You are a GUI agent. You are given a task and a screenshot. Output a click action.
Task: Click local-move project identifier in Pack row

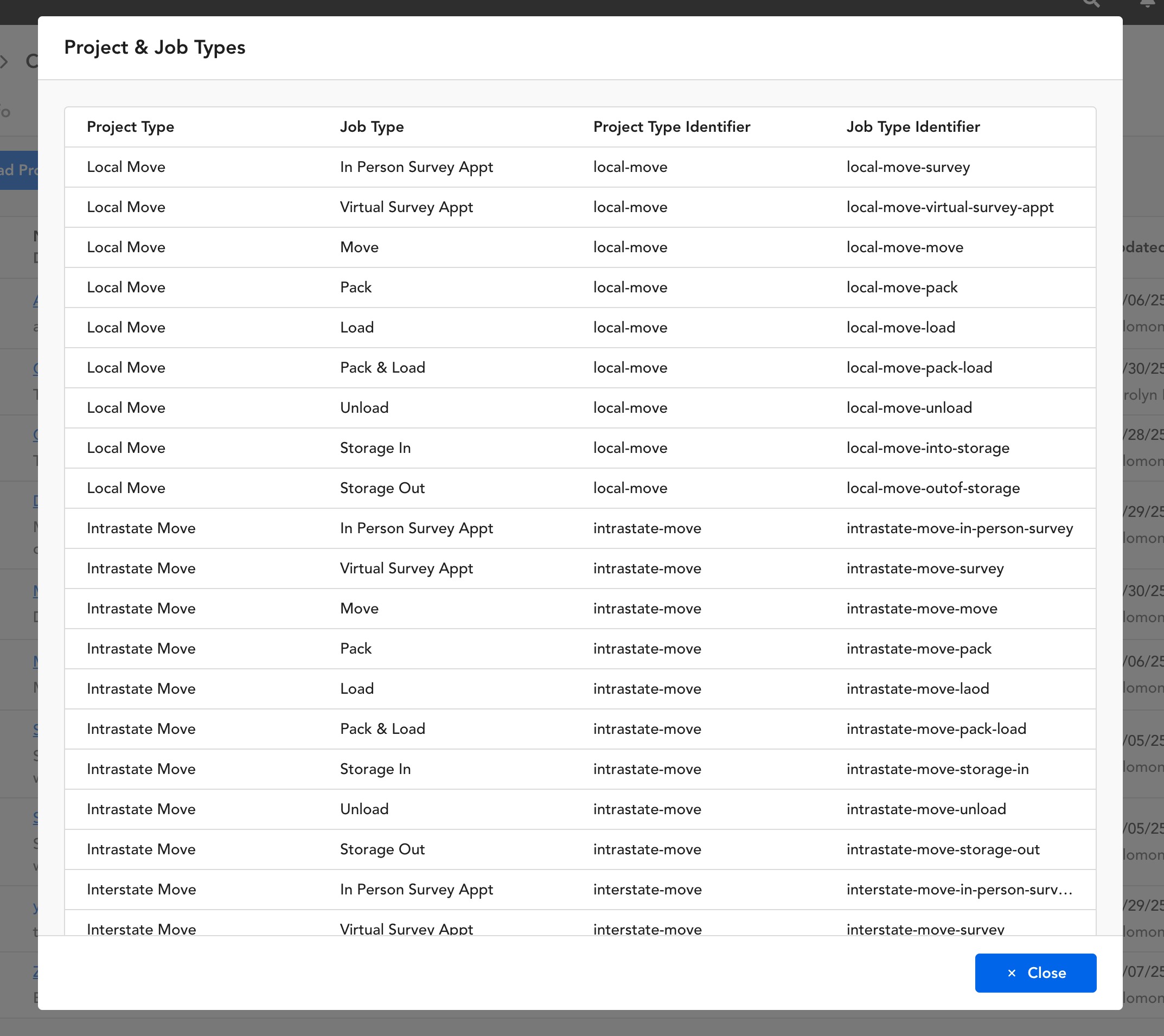(630, 287)
